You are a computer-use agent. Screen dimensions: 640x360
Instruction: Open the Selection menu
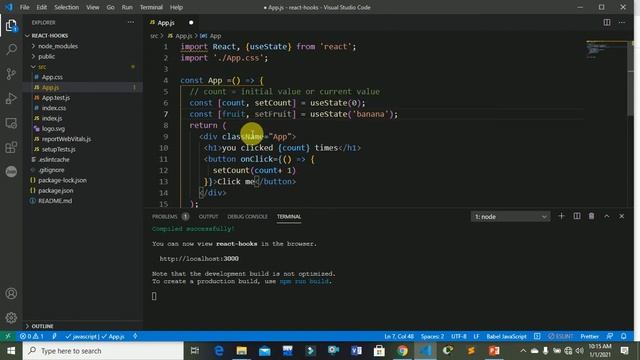[x=67, y=7]
